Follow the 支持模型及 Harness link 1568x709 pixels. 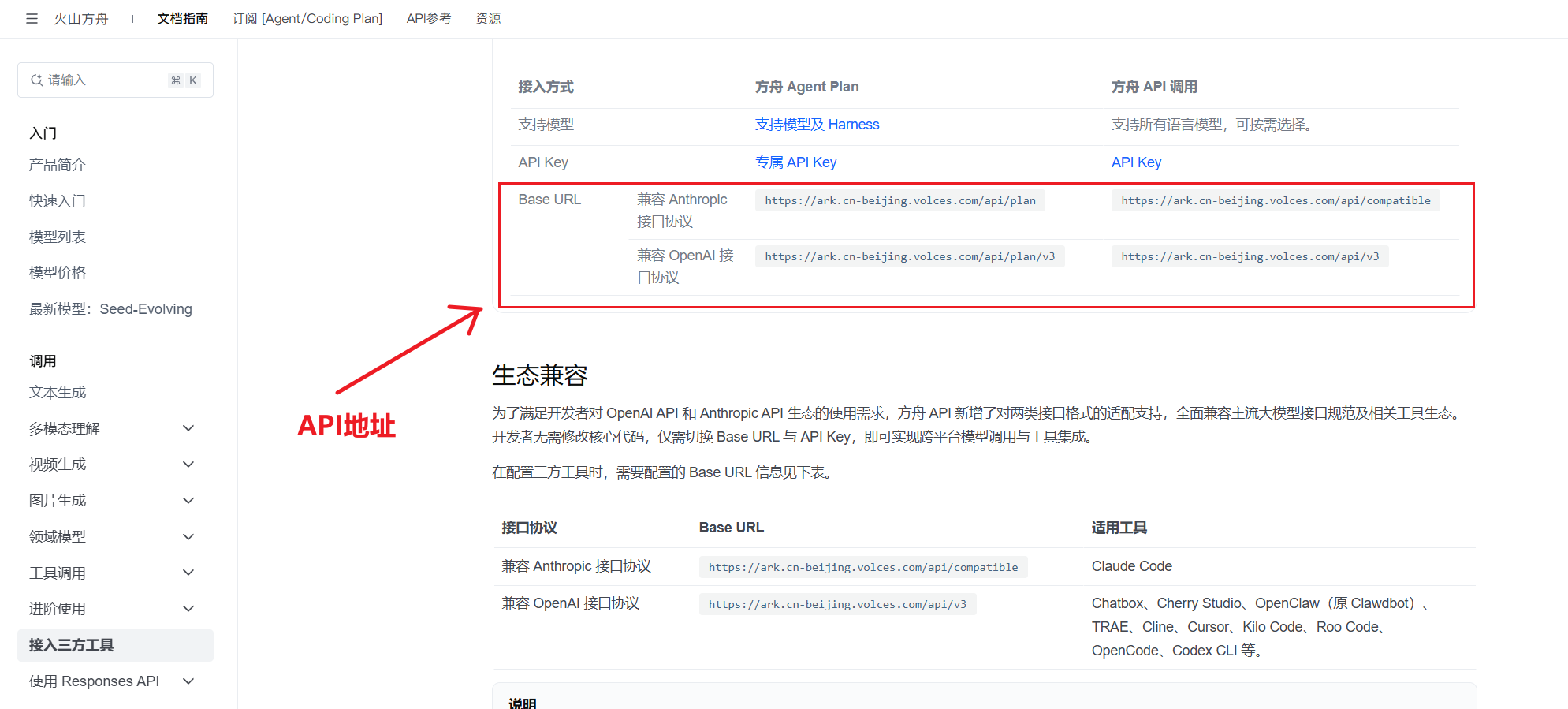click(x=817, y=125)
